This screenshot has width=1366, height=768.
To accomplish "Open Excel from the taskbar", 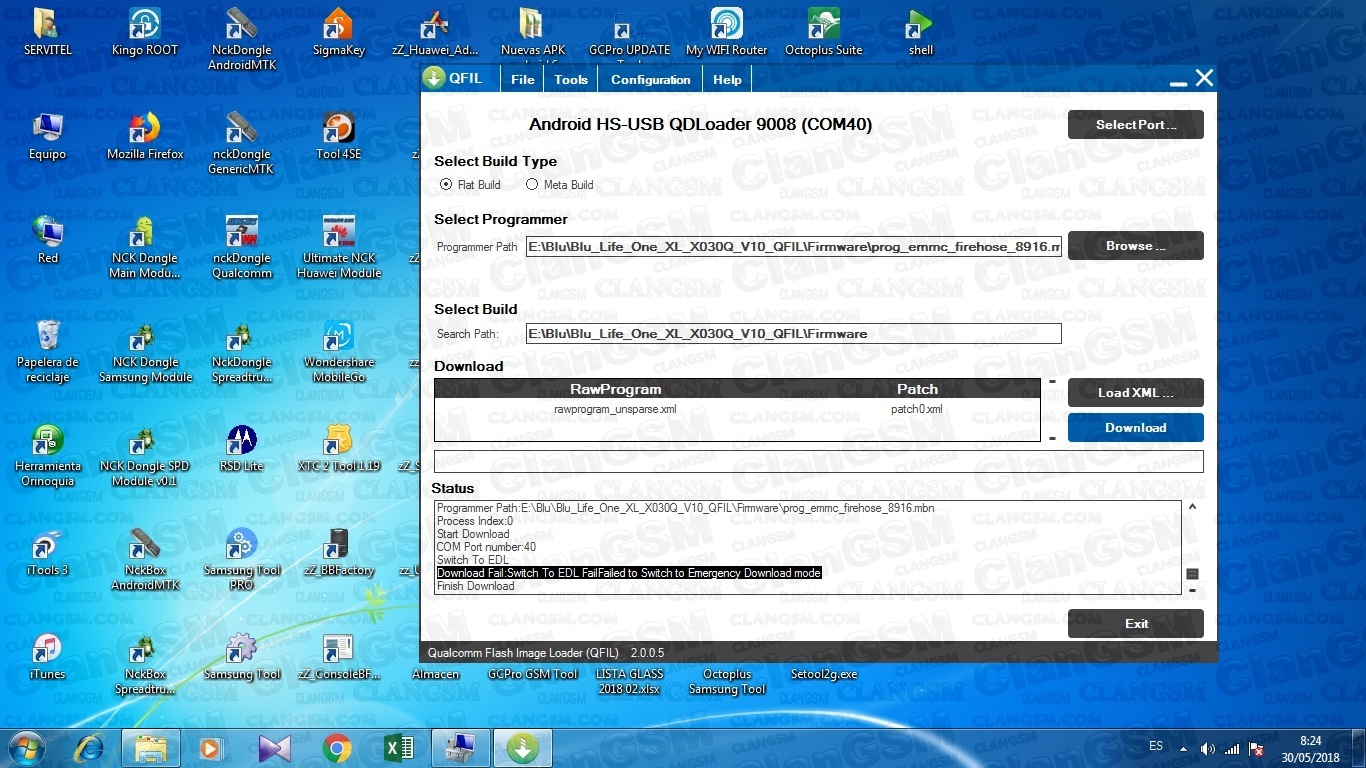I will 399,748.
